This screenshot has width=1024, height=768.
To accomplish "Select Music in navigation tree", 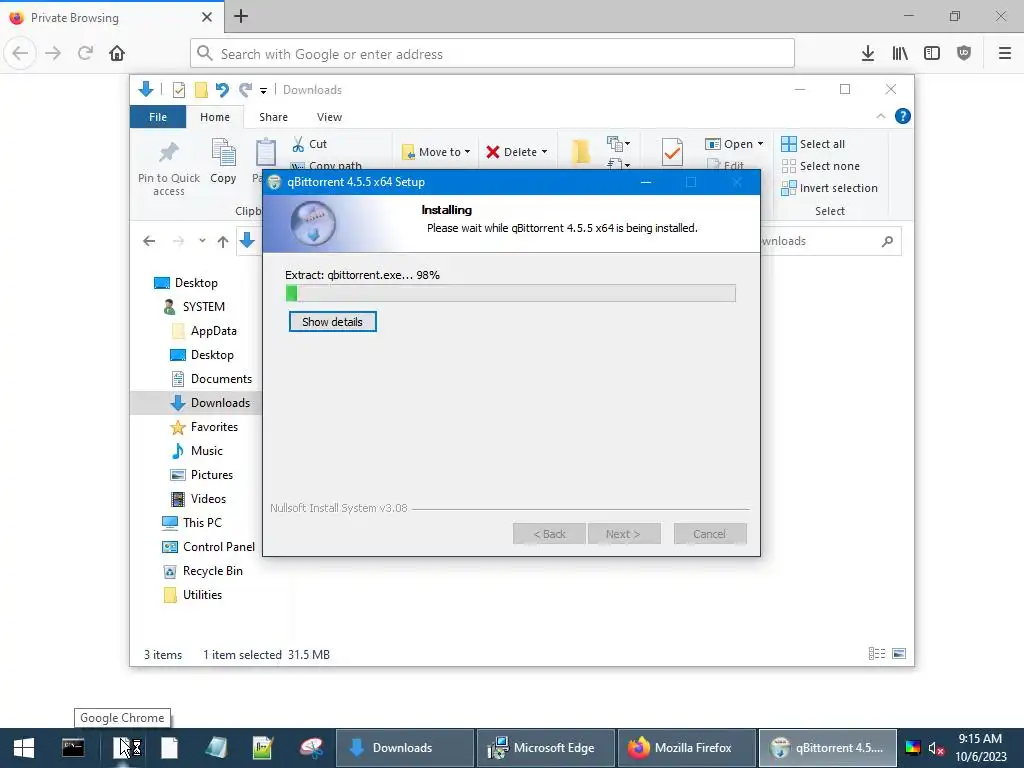I will (197, 451).
